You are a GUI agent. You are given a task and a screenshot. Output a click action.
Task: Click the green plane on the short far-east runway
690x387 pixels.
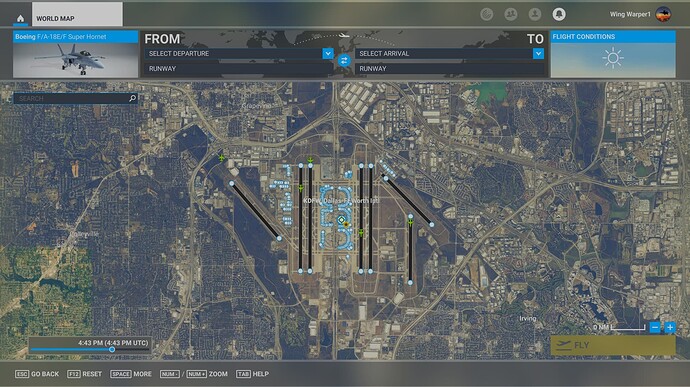(410, 223)
